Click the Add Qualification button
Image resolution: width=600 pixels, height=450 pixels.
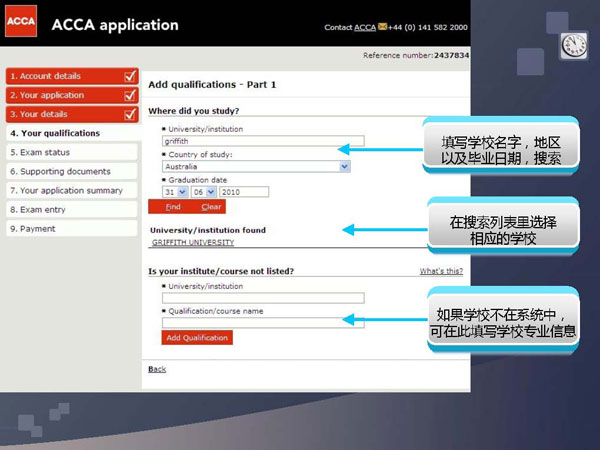click(x=197, y=338)
